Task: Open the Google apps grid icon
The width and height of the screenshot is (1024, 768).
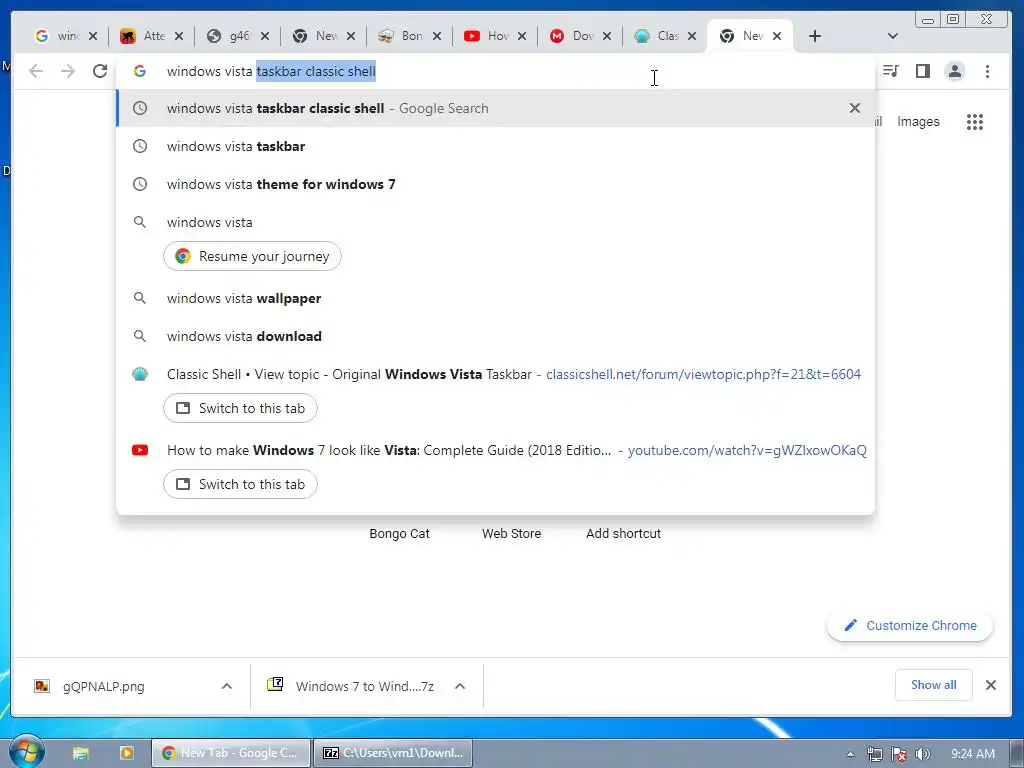Action: 974,121
